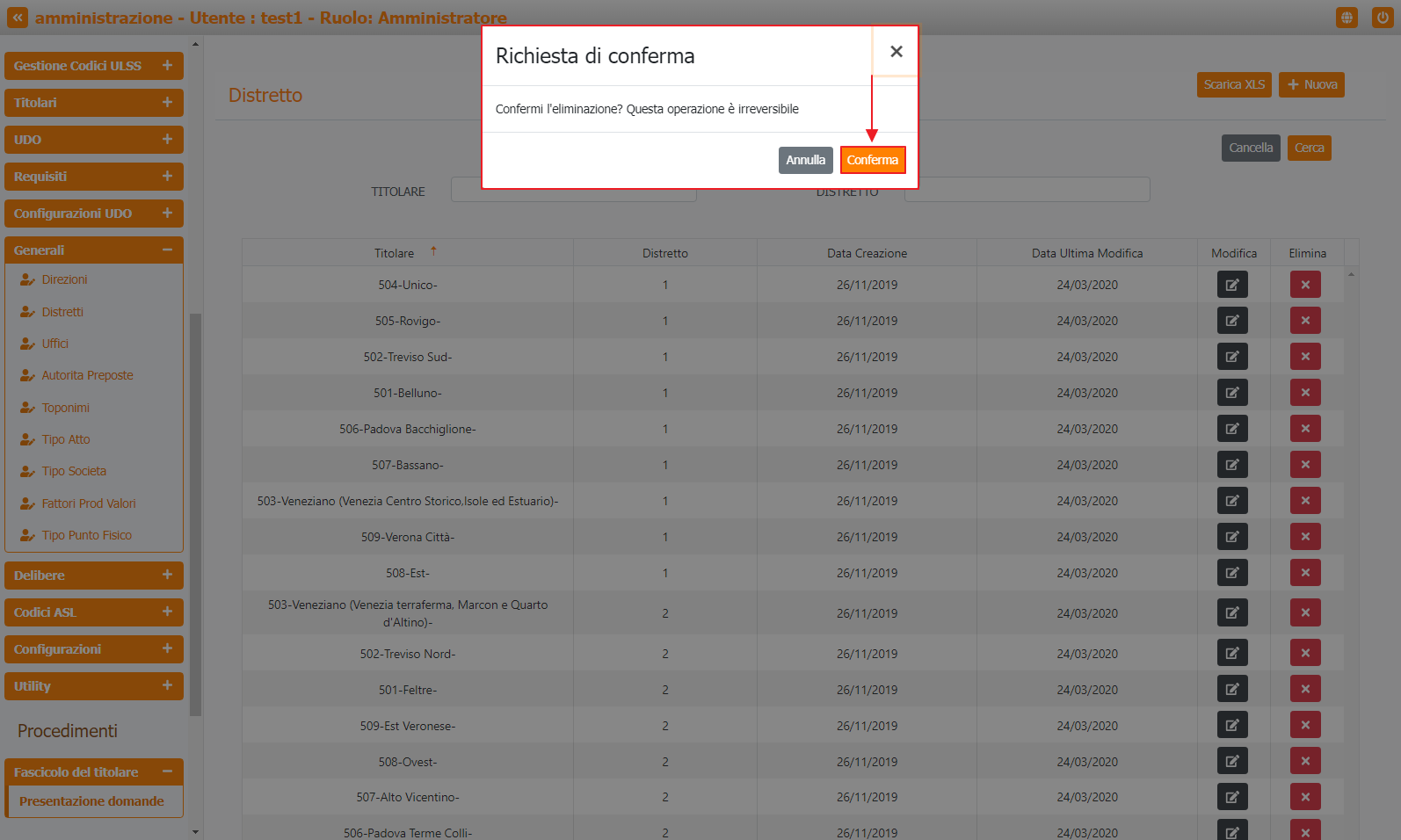
Task: Delete the 506-Padova Bacchiglione- row
Action: click(x=1305, y=429)
